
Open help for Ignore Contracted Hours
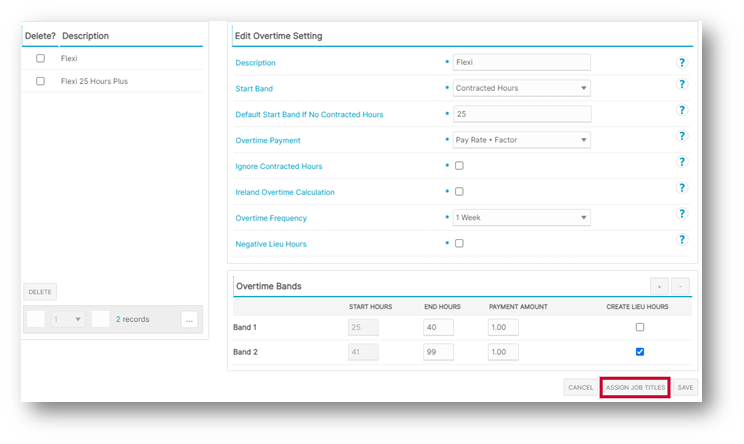pos(682,162)
